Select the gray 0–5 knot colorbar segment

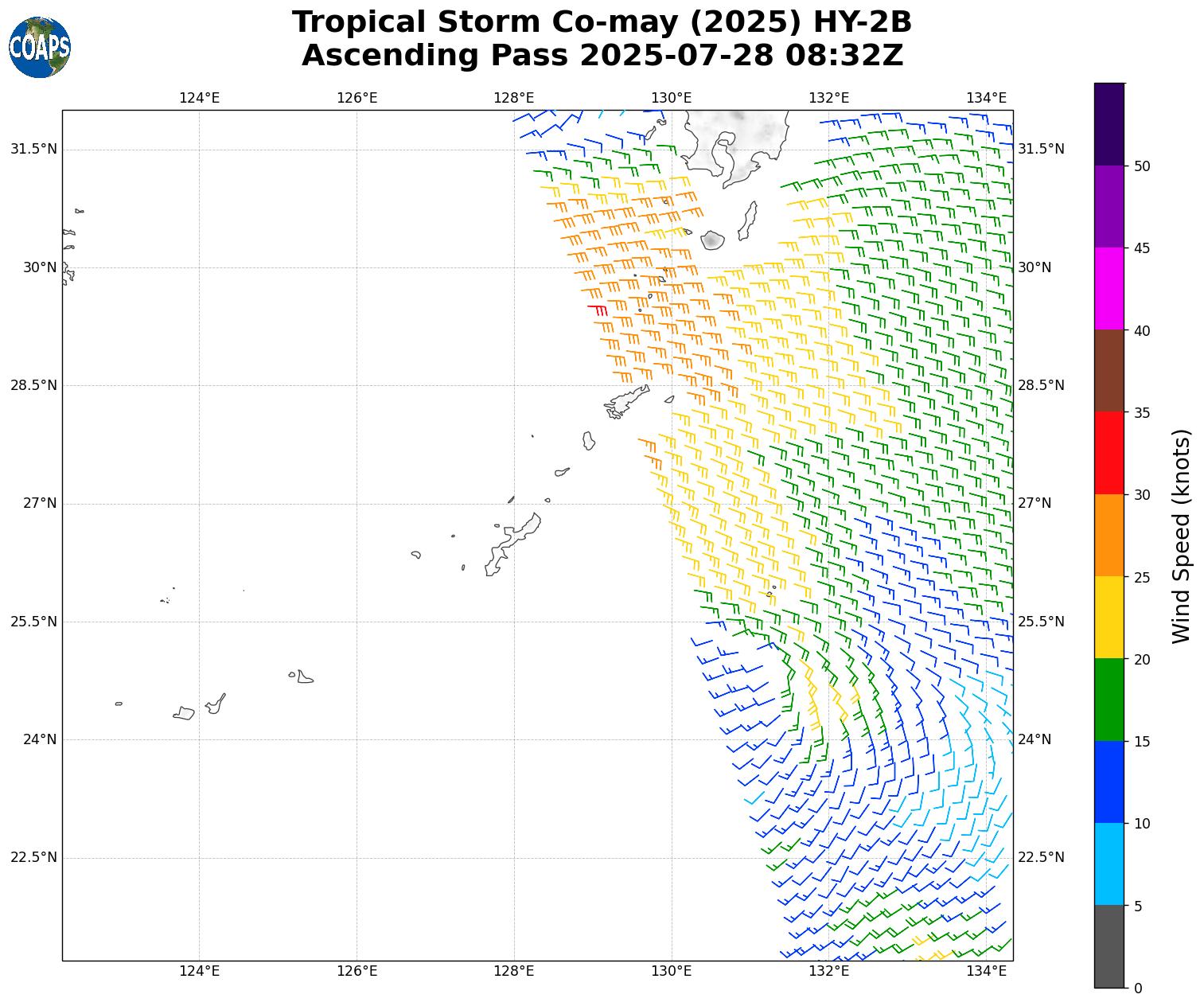pyautogui.click(x=1109, y=946)
